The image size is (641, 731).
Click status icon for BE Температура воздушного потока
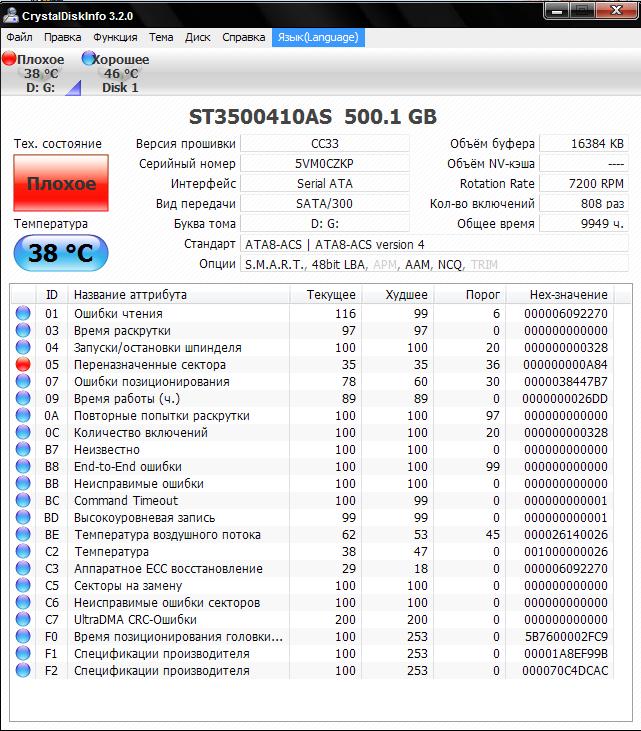[23, 534]
